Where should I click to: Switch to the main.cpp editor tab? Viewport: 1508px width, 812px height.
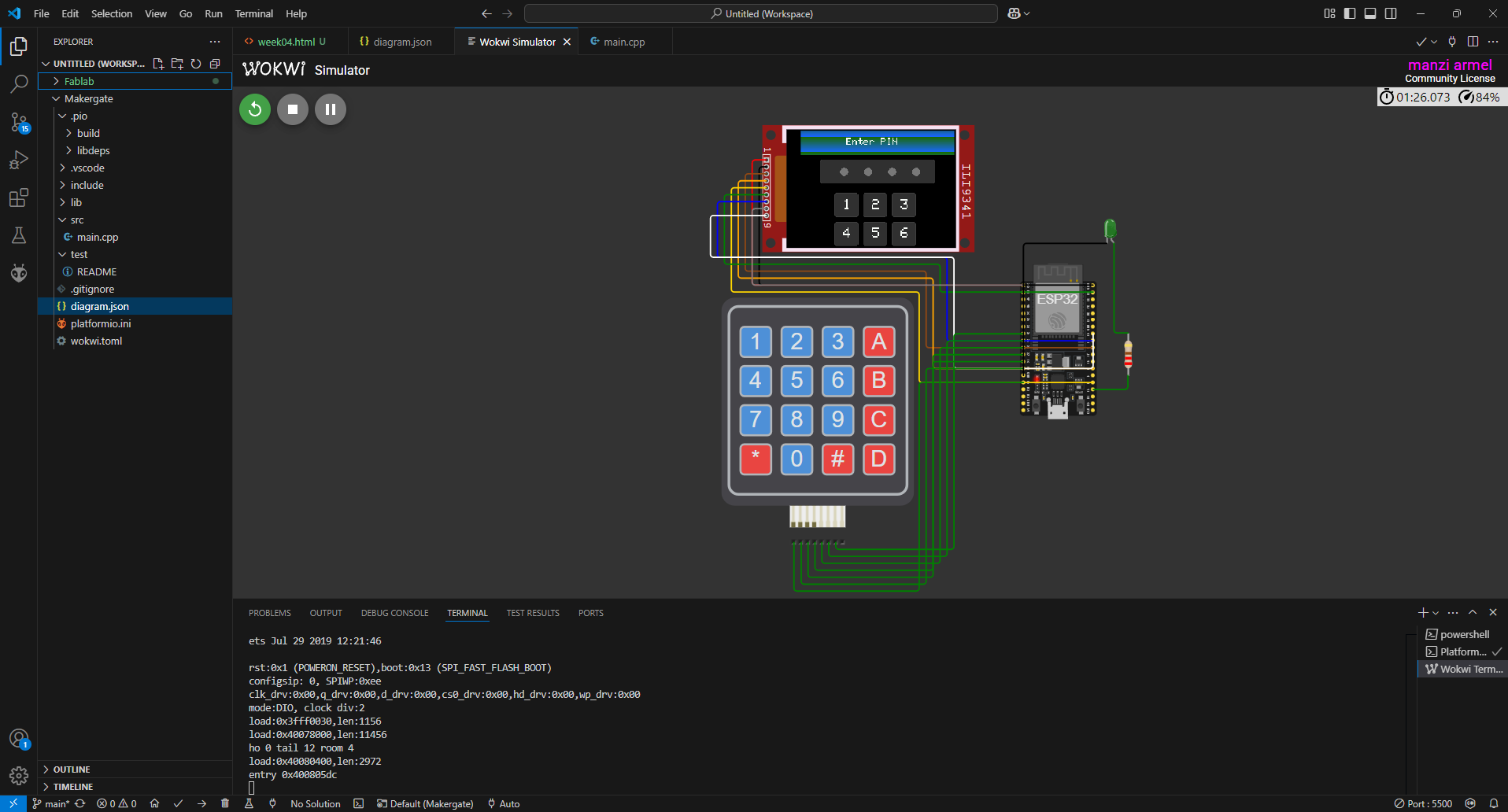[x=624, y=42]
